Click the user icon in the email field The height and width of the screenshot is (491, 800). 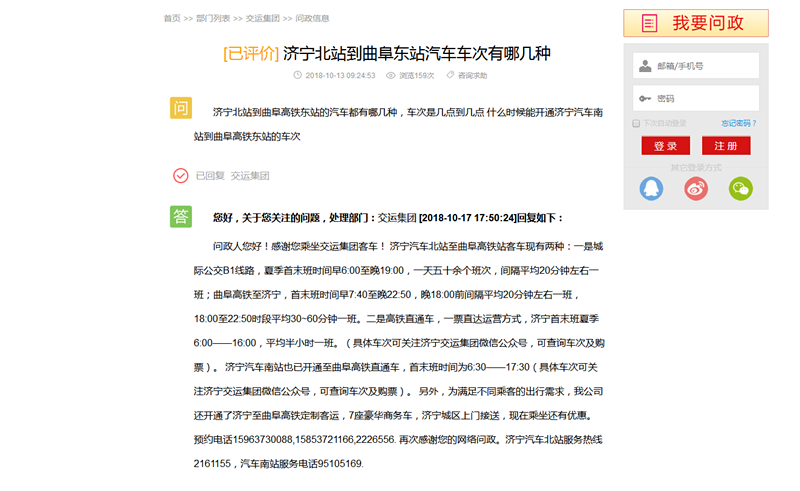click(645, 66)
